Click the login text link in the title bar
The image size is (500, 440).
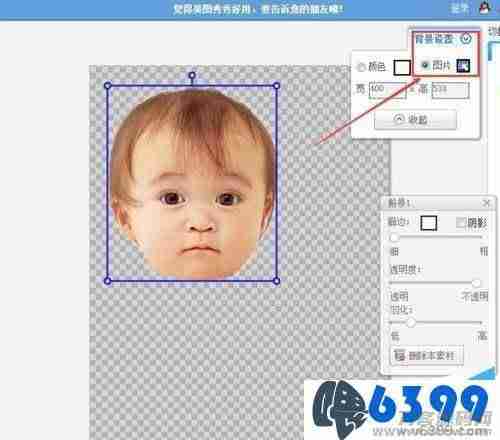point(460,9)
